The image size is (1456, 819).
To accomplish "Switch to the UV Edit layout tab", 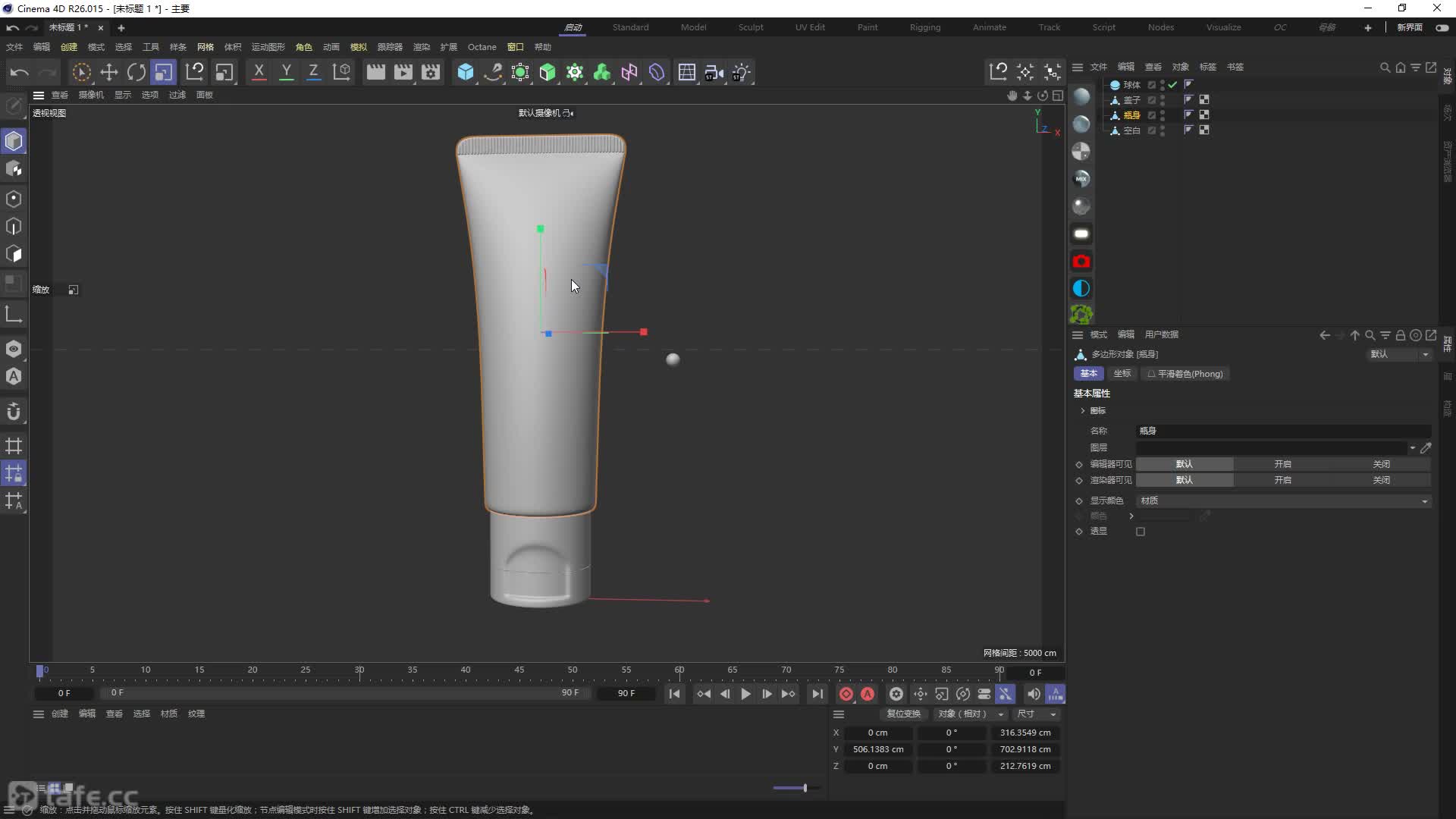I will [810, 27].
